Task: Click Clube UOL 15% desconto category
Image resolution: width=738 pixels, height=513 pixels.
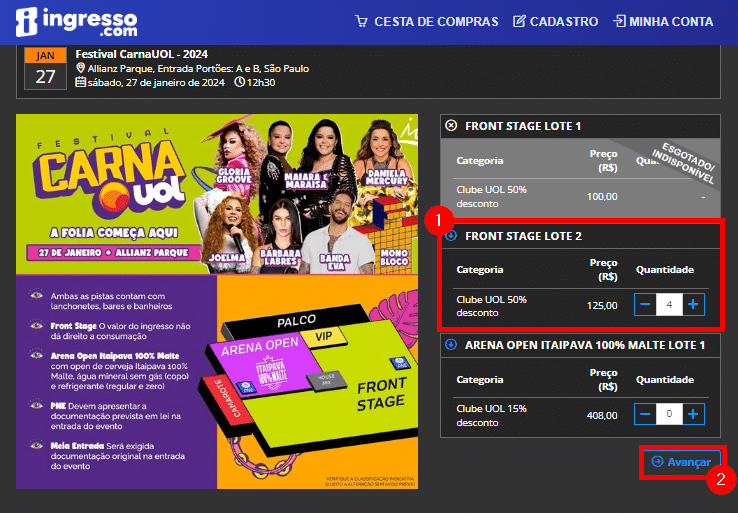Action: [x=491, y=416]
